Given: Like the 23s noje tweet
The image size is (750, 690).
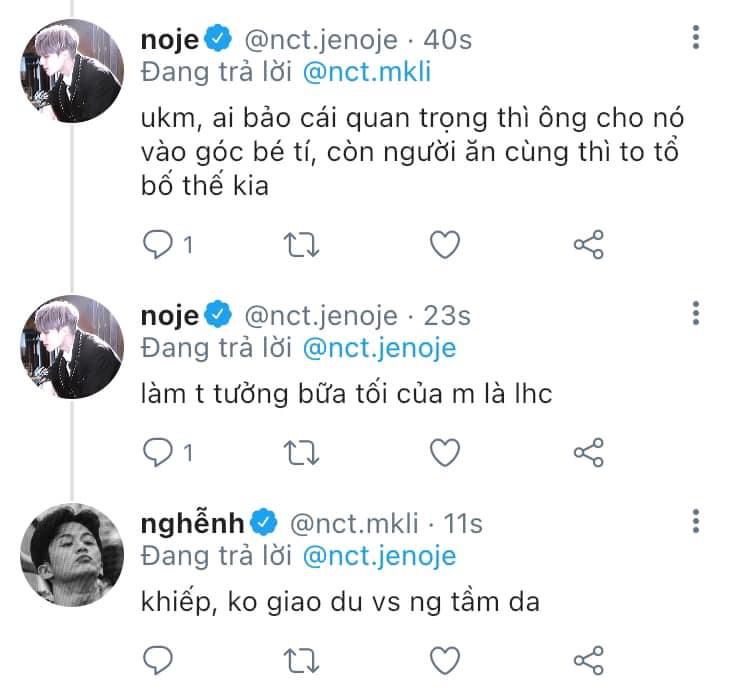Looking at the screenshot, I should (444, 452).
